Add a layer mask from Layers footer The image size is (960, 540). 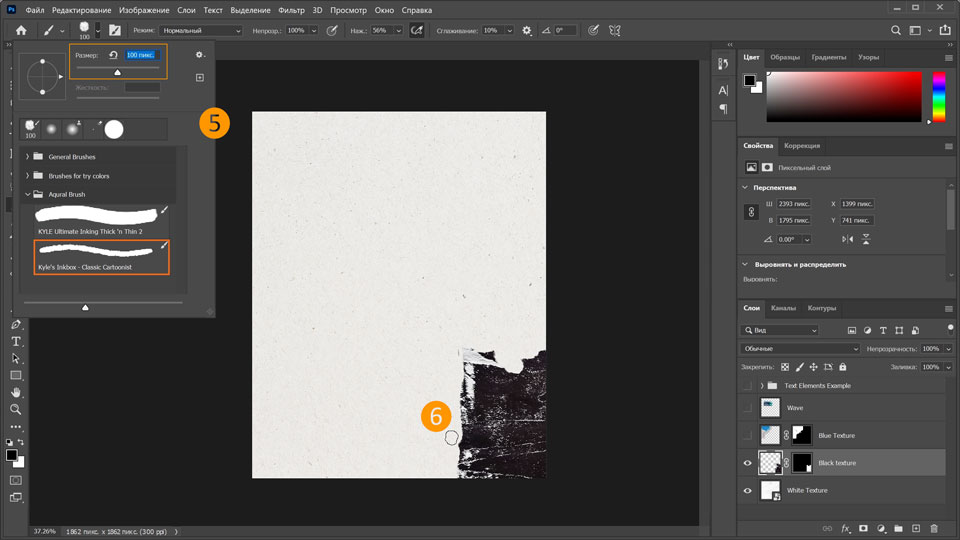pyautogui.click(x=862, y=528)
